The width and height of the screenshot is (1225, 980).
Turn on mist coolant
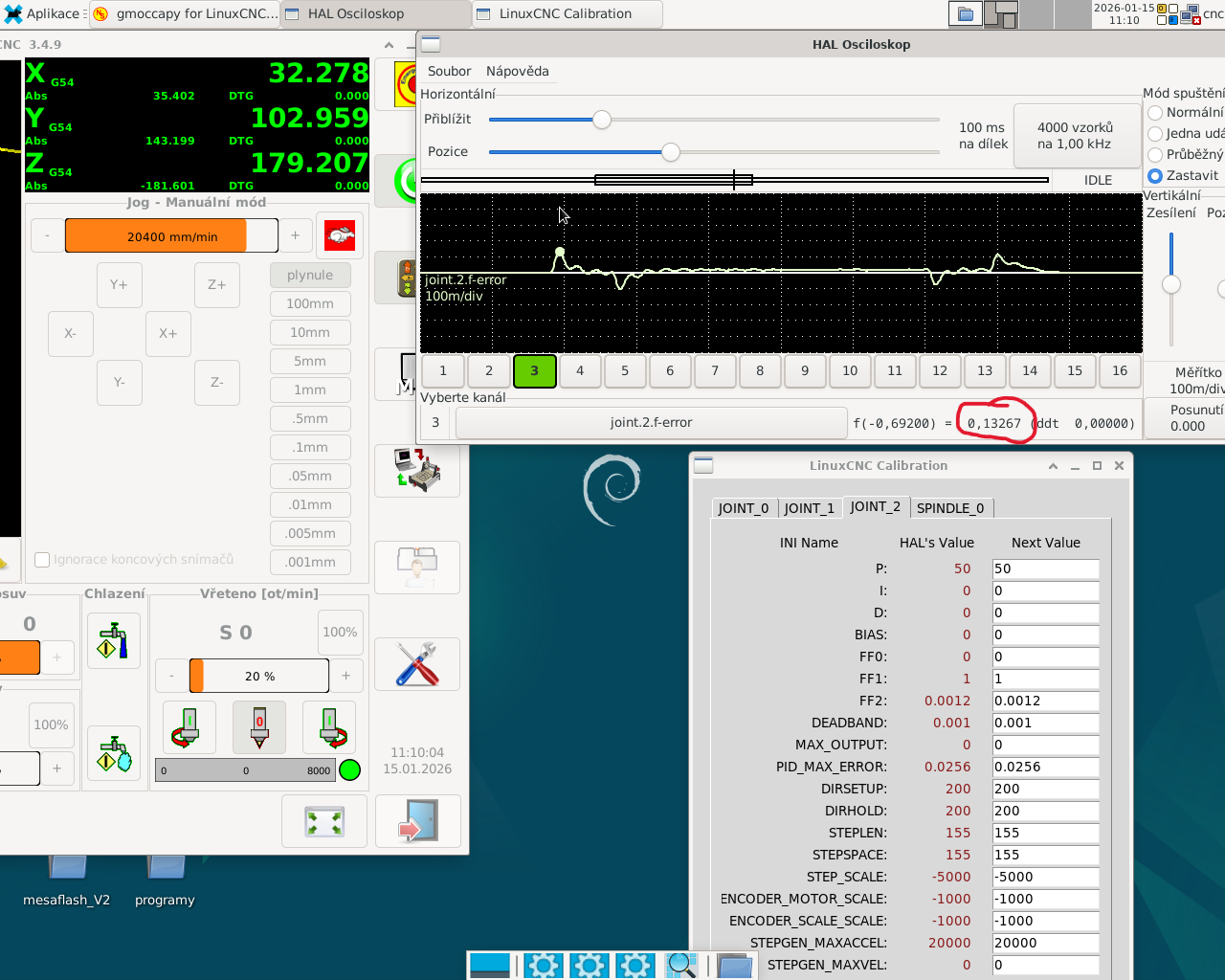(x=114, y=753)
